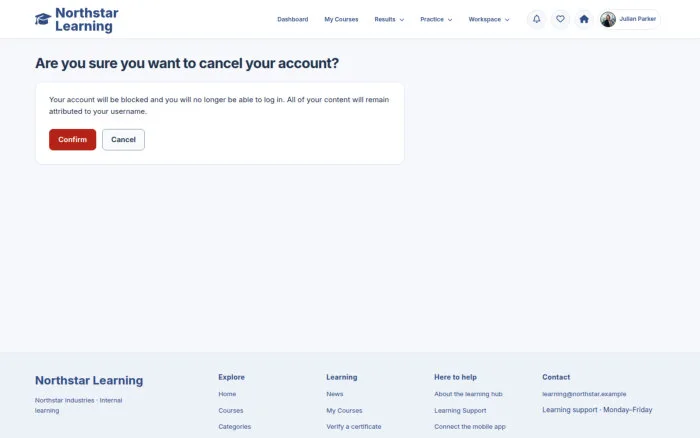
Task: Open the Dashboard nav item
Action: [x=293, y=20]
